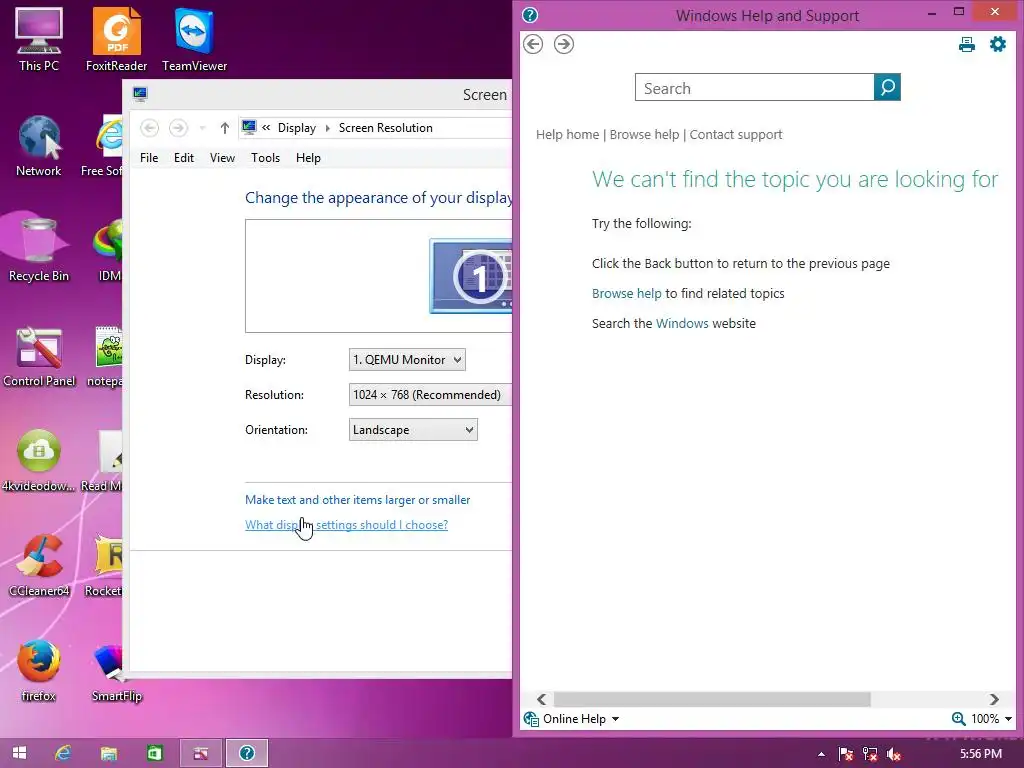Open the Tools menu
Viewport: 1024px width, 768px height.
(265, 158)
